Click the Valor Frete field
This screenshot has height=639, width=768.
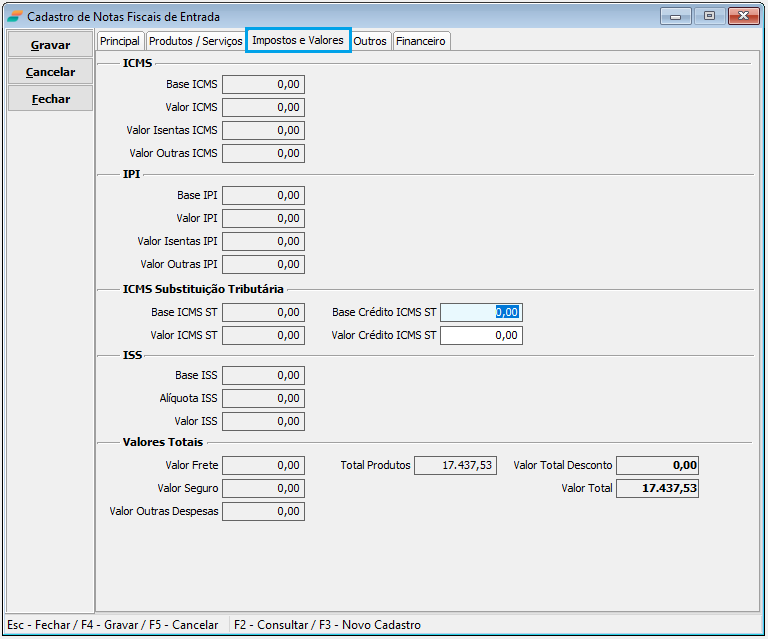tap(263, 465)
